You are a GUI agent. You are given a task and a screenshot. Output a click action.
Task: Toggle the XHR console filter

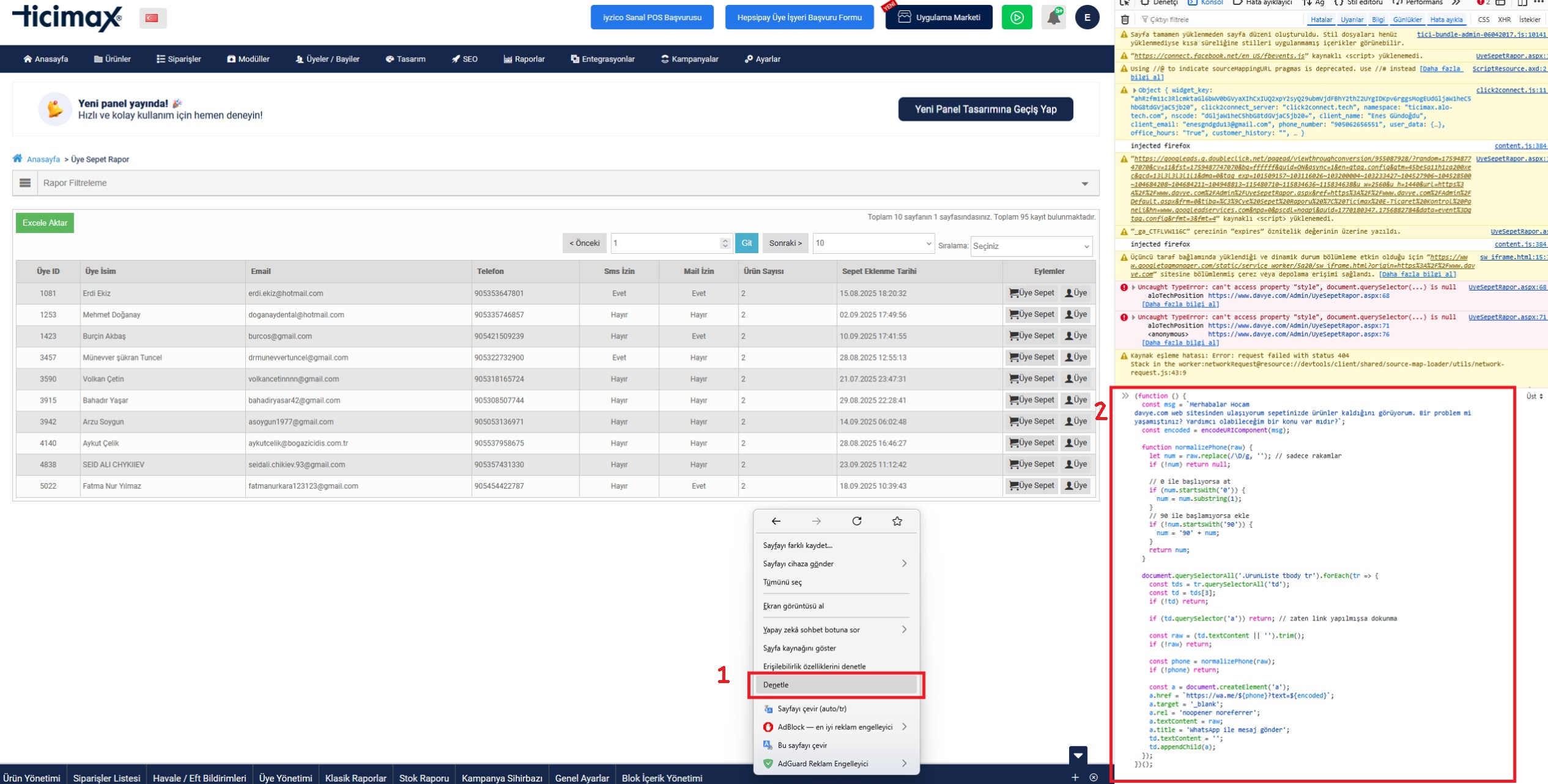point(1504,20)
